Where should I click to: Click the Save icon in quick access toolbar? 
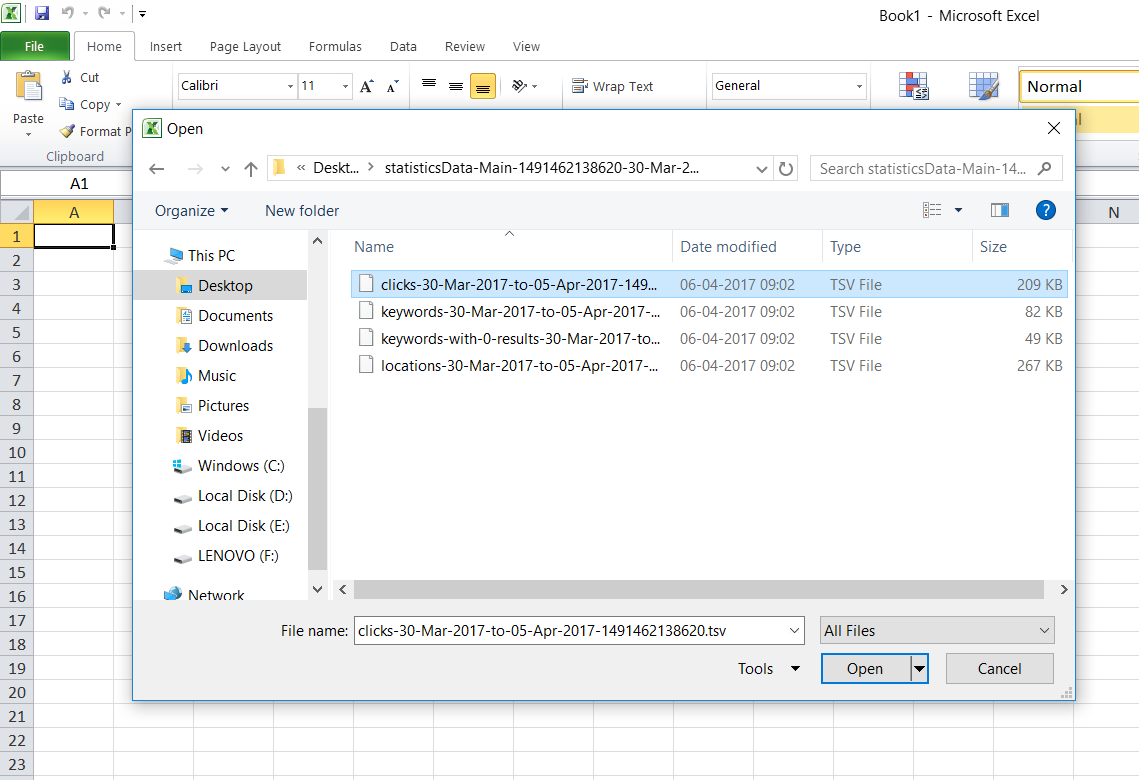[42, 13]
